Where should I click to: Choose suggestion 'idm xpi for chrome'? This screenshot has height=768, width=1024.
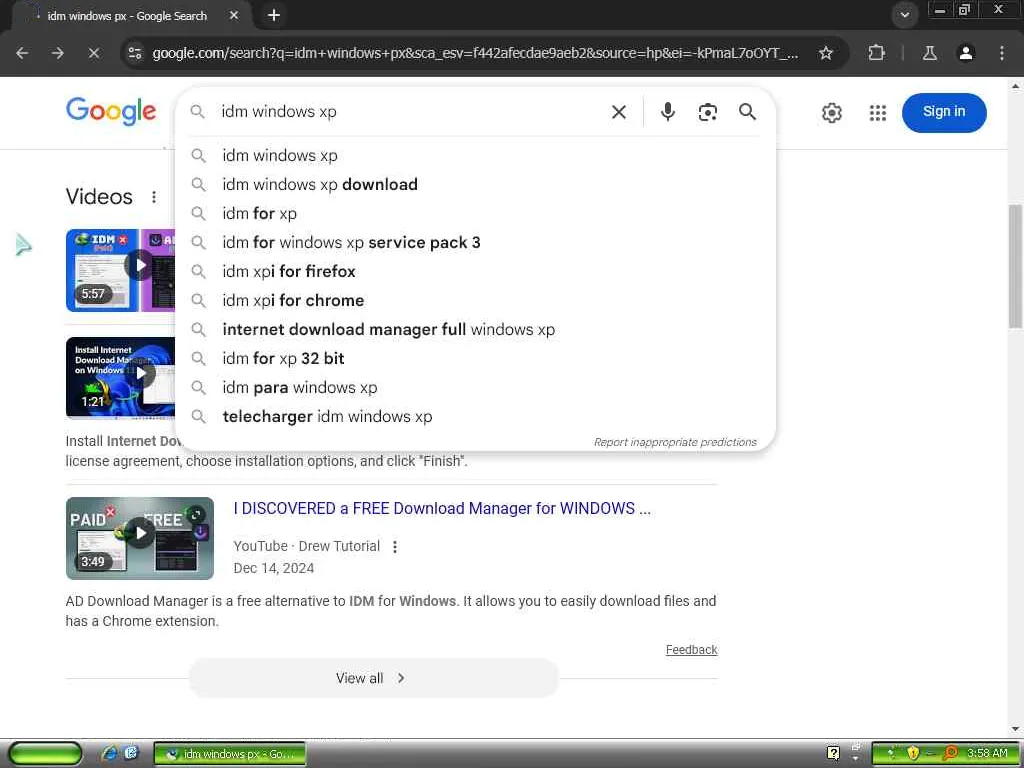click(475, 300)
